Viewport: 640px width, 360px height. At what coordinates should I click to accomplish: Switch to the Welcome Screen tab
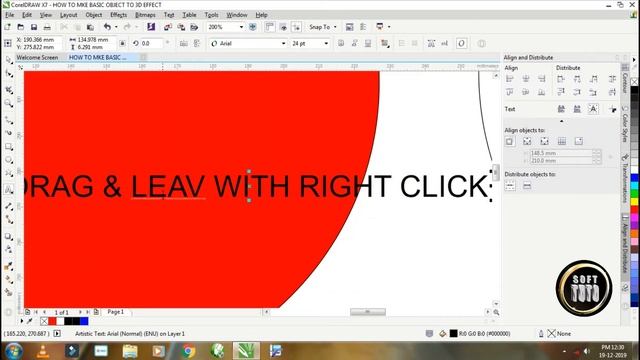click(x=37, y=58)
